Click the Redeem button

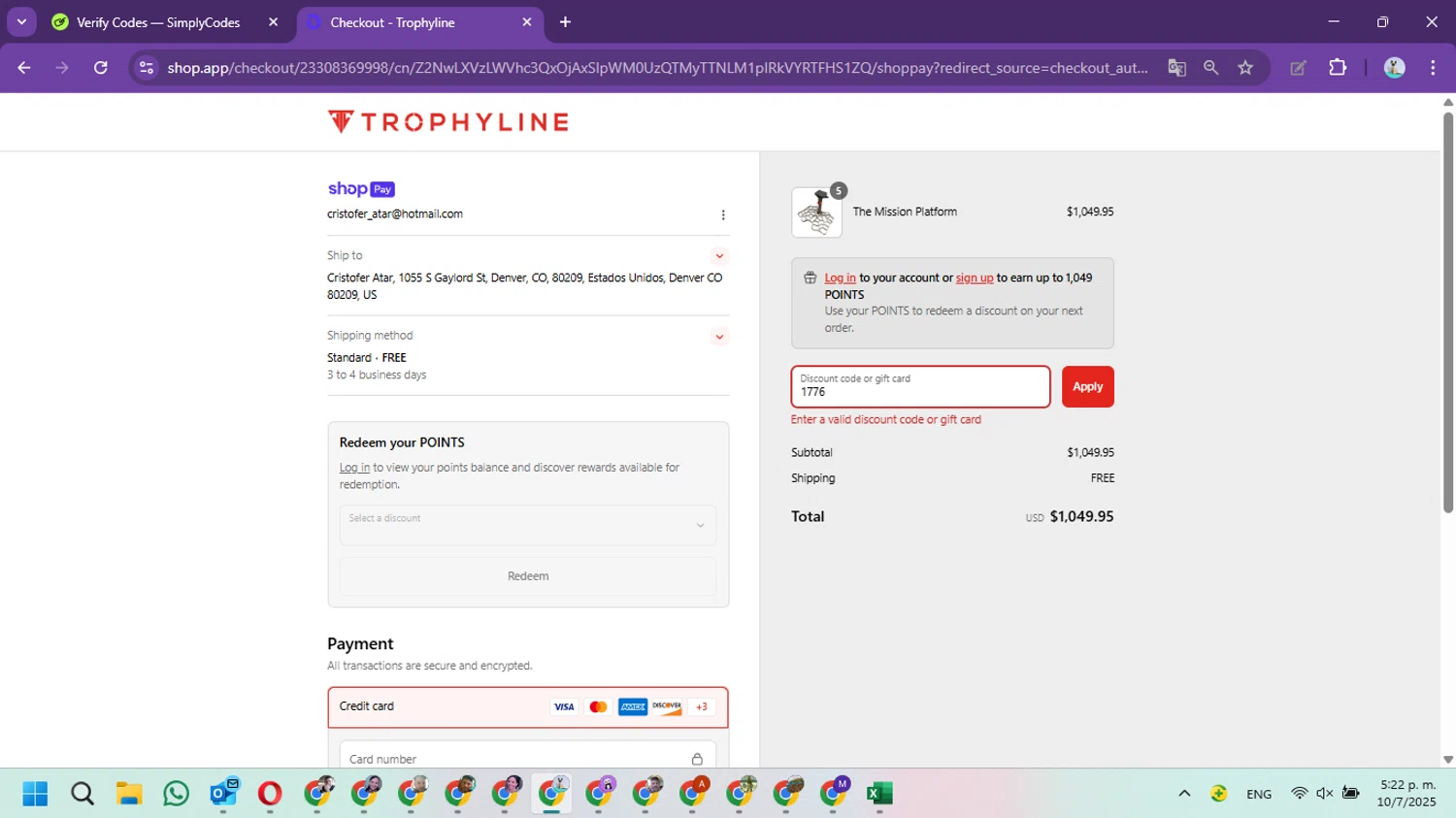528,576
